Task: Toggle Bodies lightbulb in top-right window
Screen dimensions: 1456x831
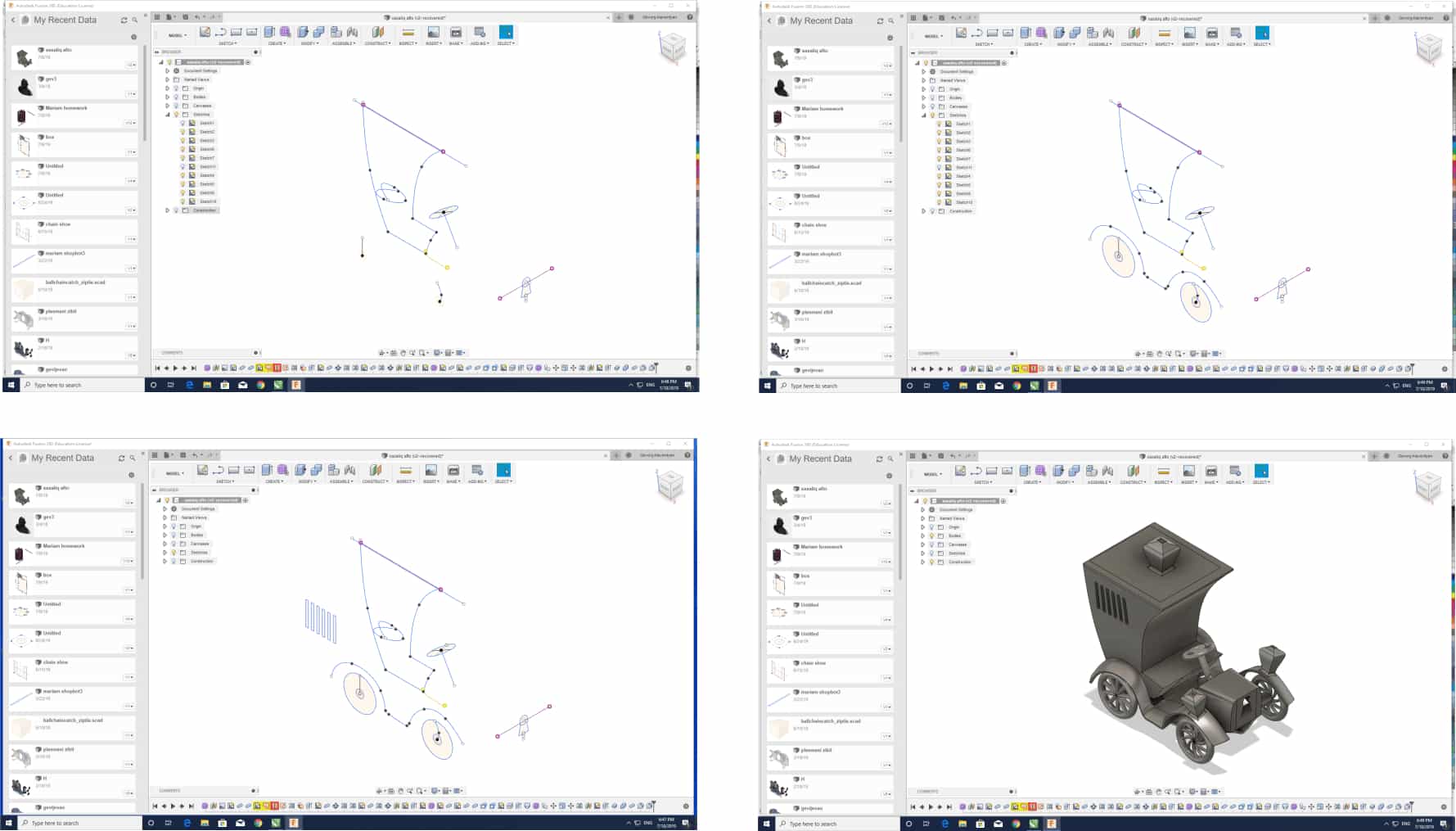Action: (x=932, y=97)
